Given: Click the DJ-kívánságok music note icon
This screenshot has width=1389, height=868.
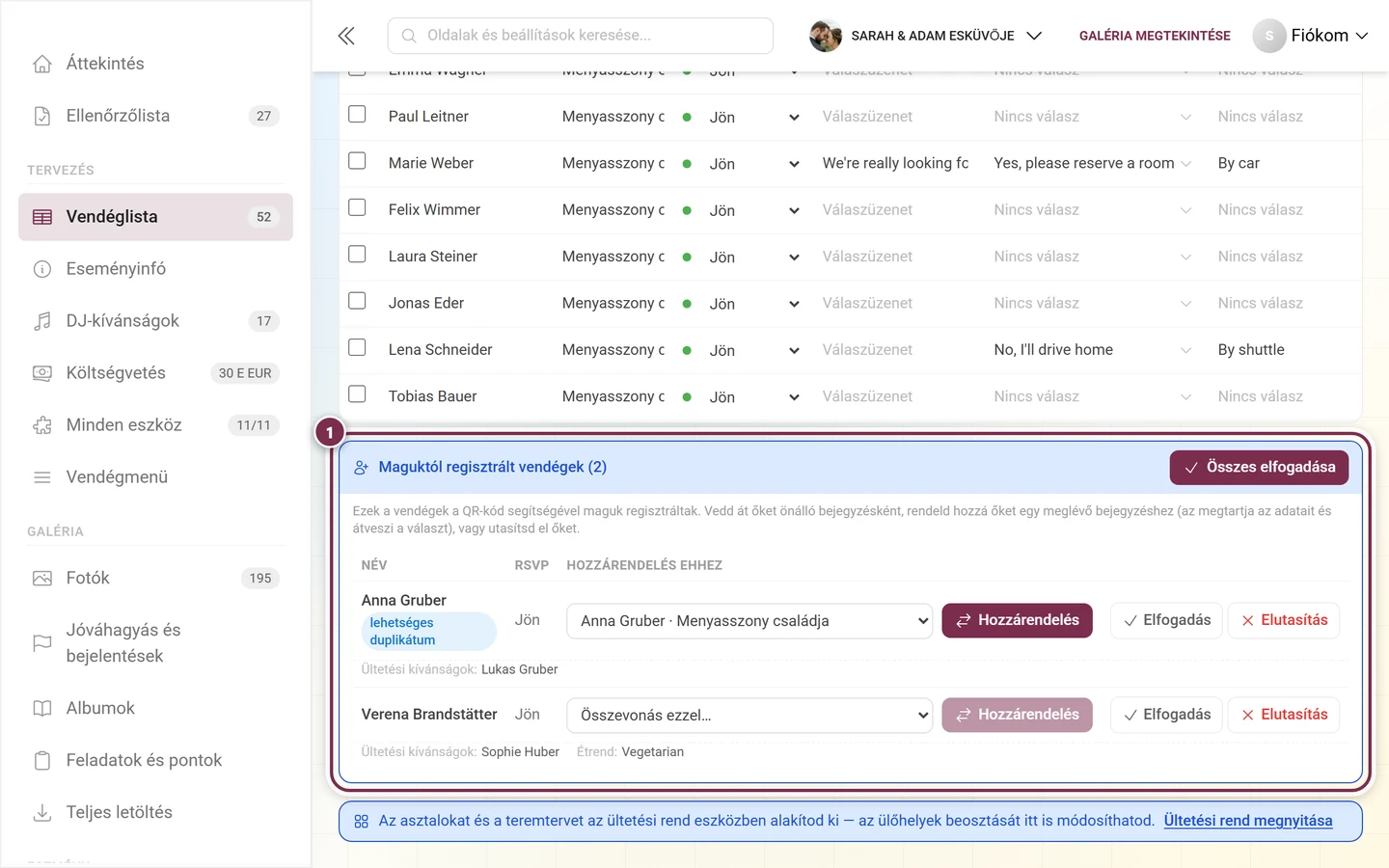Looking at the screenshot, I should [x=42, y=321].
